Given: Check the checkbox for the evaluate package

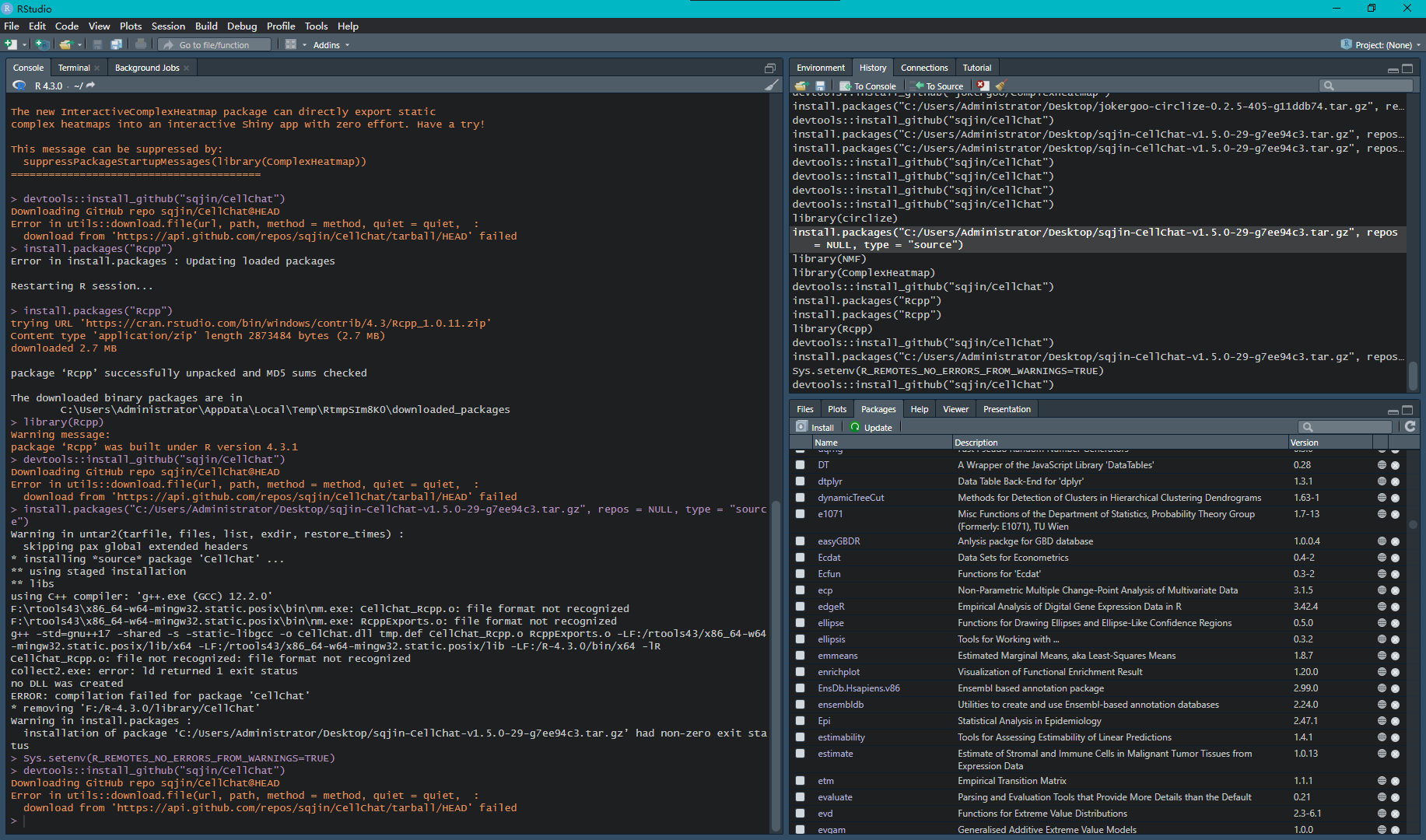Looking at the screenshot, I should 801,796.
